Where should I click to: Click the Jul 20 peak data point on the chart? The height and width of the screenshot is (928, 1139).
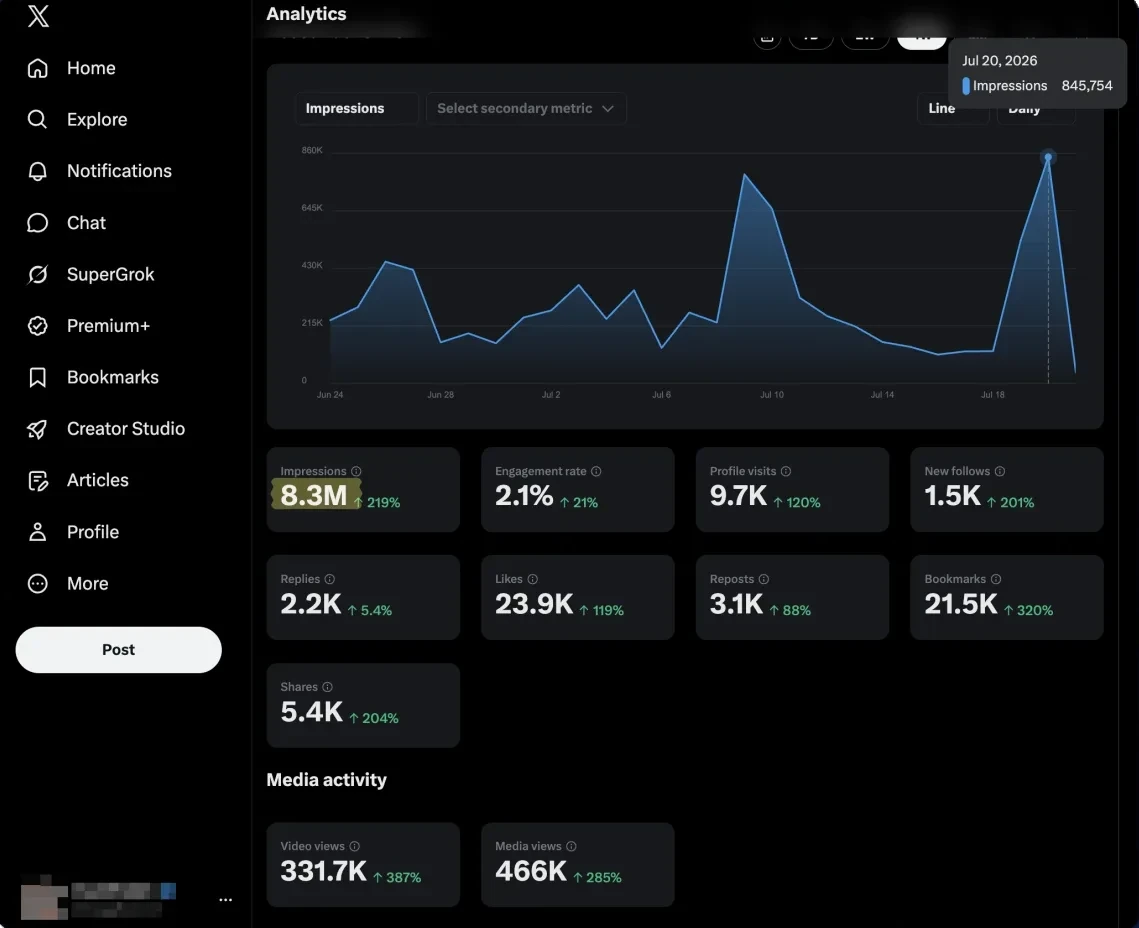click(x=1047, y=157)
